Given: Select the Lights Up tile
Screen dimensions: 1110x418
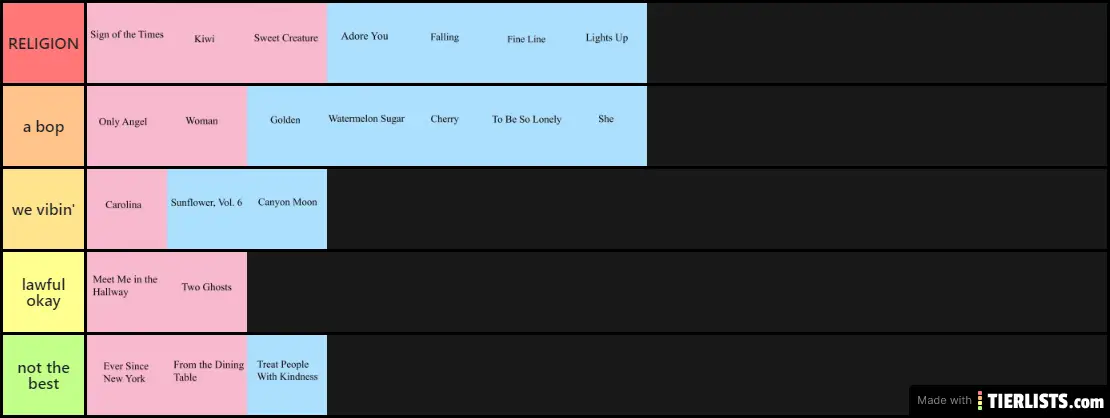Looking at the screenshot, I should 607,43.
